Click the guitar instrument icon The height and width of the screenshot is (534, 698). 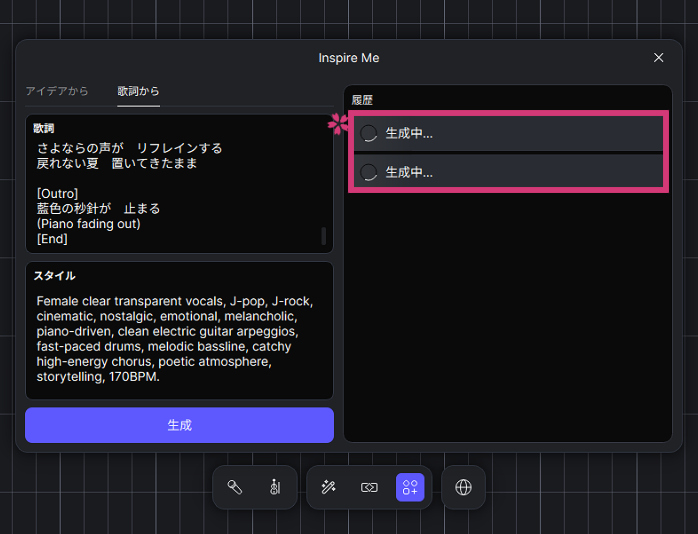274,487
